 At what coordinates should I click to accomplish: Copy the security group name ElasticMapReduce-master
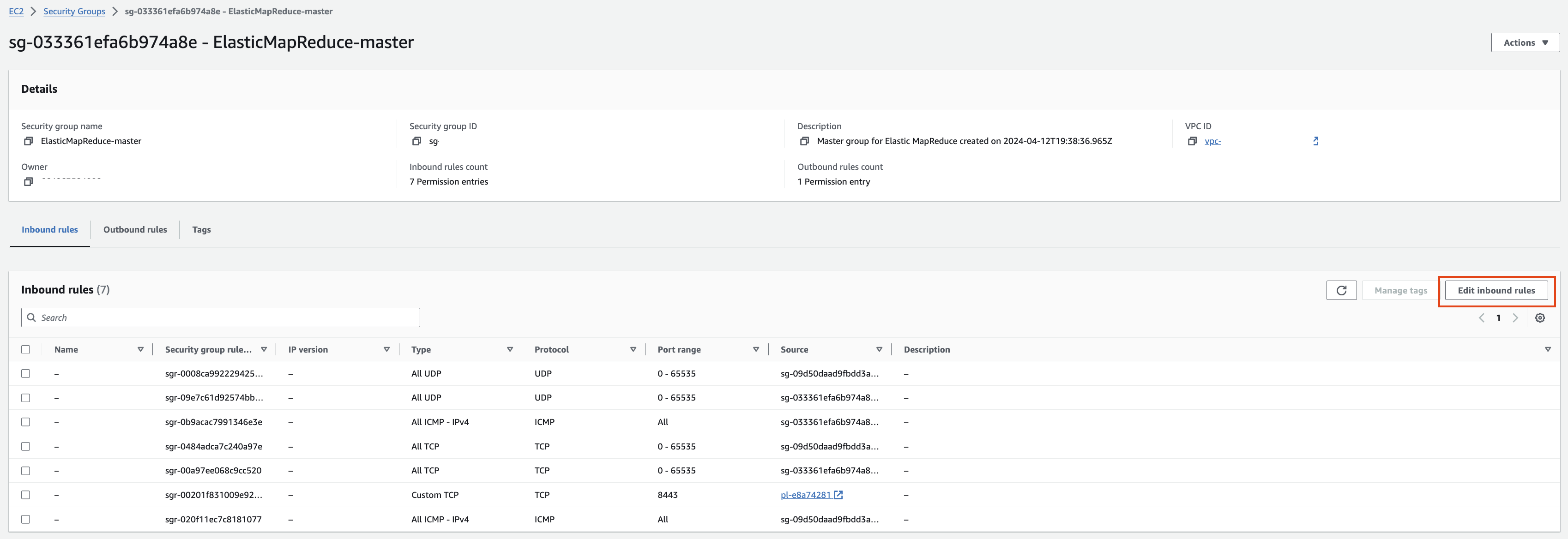pos(28,141)
